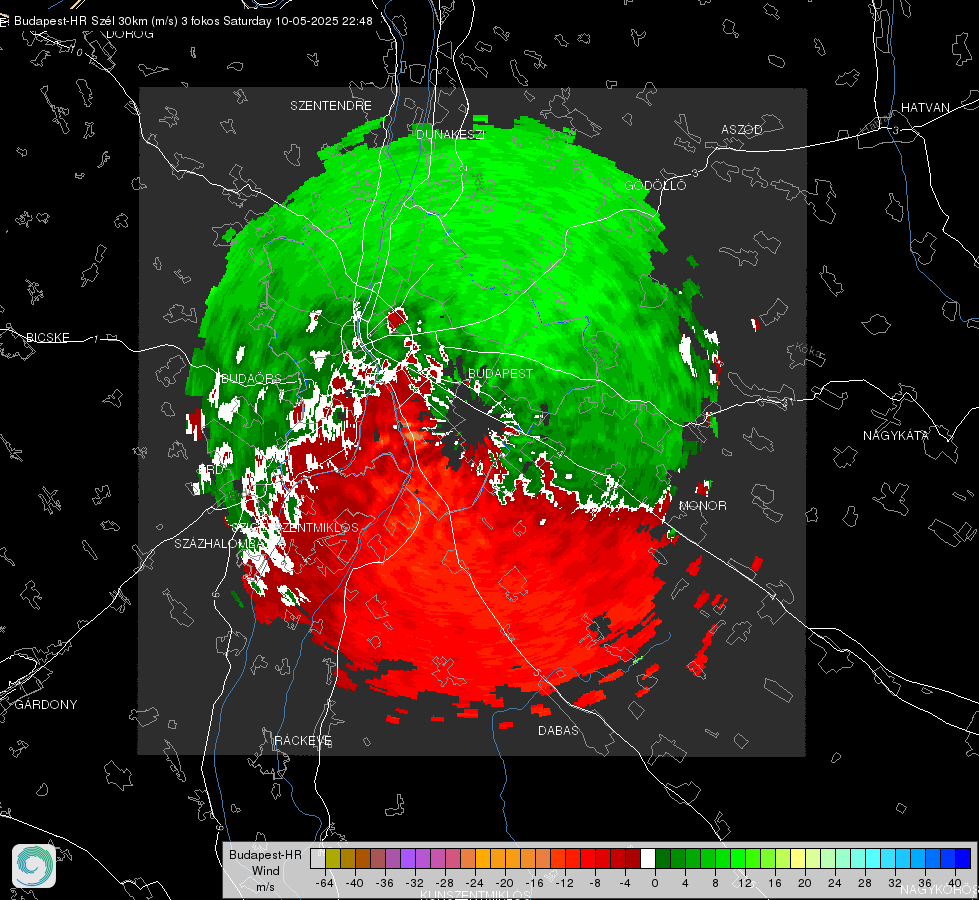
Task: Click the GÖDÖLLŐ town label
Action: (x=655, y=185)
